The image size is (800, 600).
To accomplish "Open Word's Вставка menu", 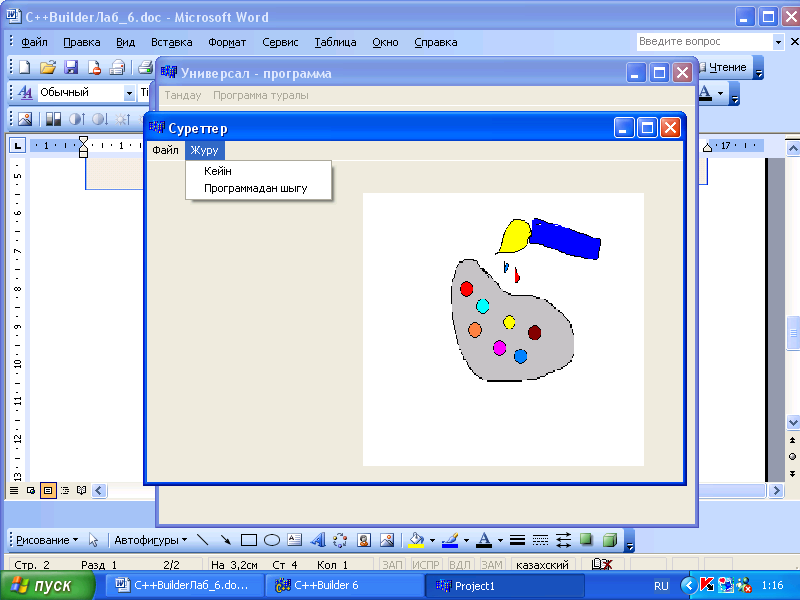I will point(171,42).
